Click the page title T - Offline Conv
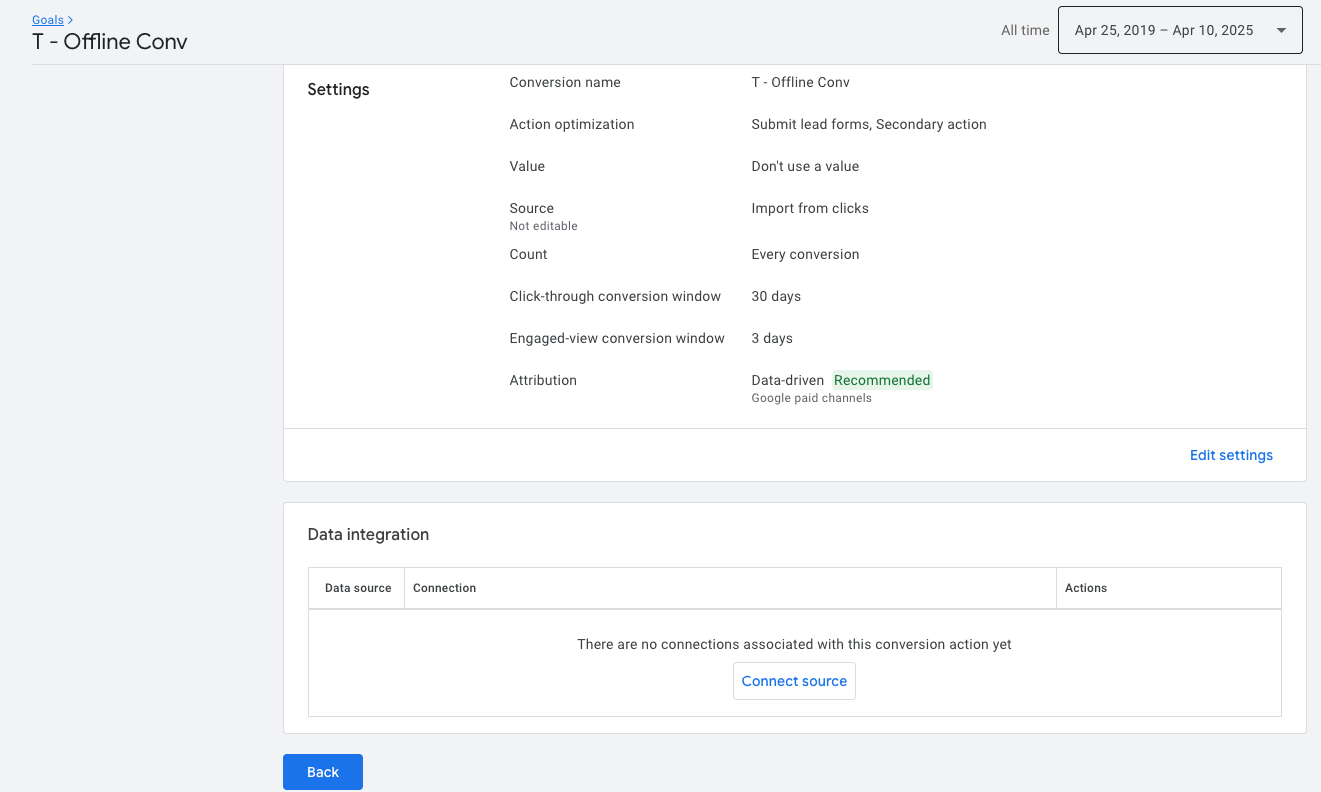The width and height of the screenshot is (1321, 792). tap(110, 42)
